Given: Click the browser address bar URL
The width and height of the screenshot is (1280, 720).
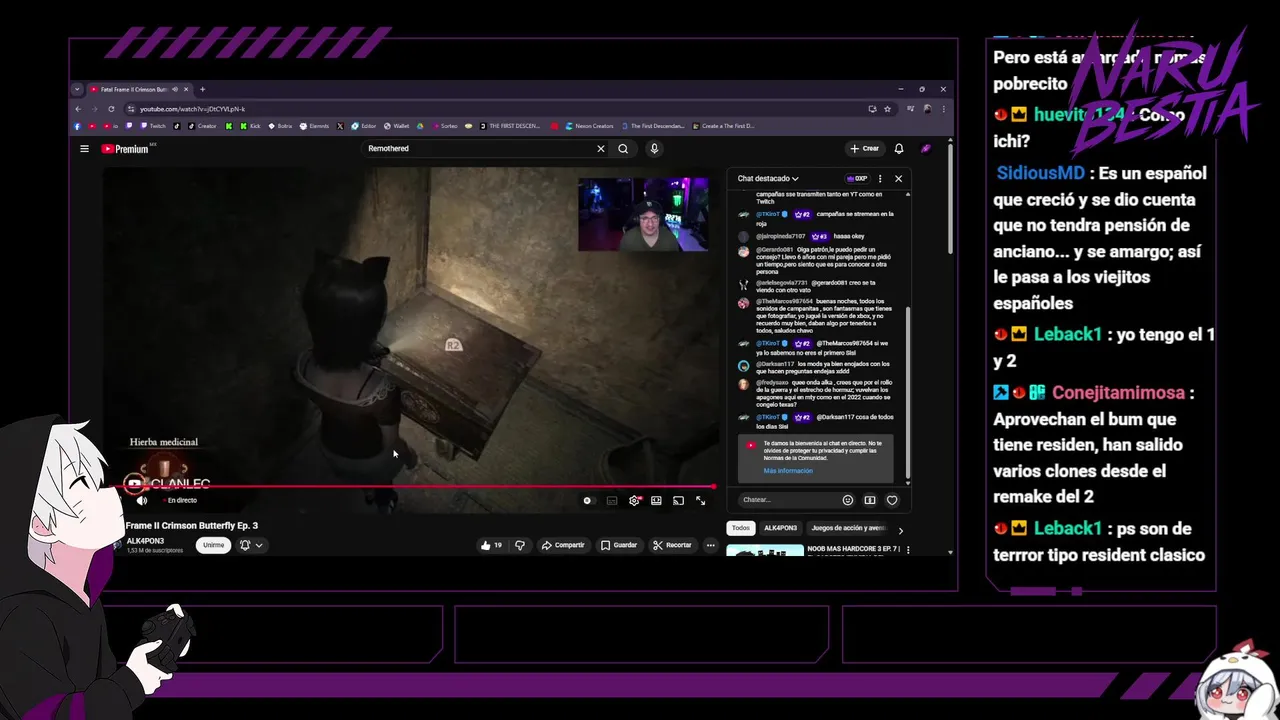Looking at the screenshot, I should coord(192,108).
